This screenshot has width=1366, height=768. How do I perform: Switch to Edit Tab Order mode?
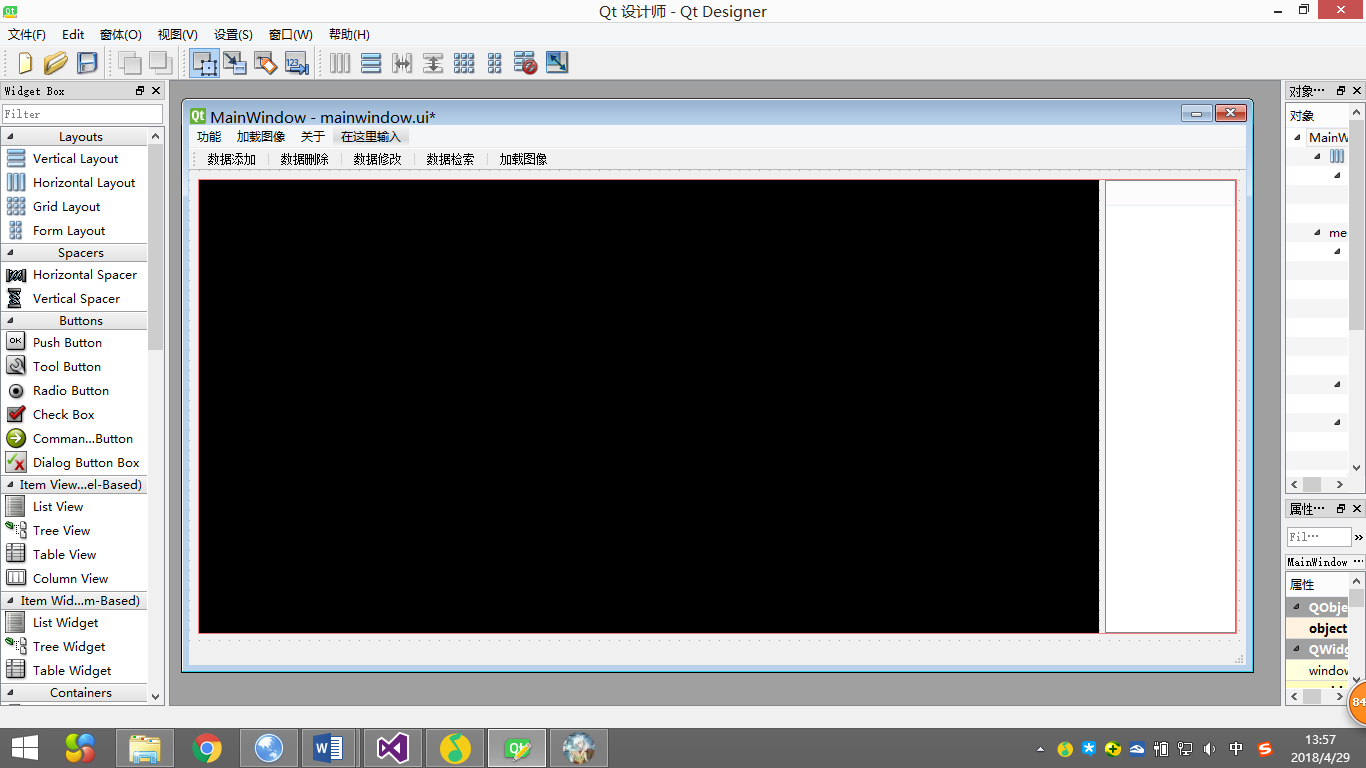coord(297,63)
